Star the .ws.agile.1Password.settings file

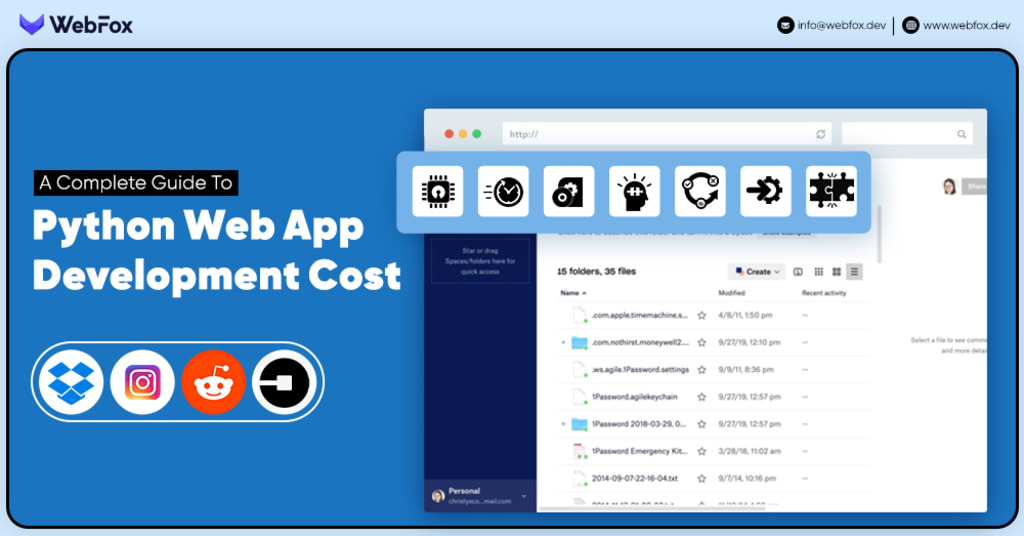701,370
